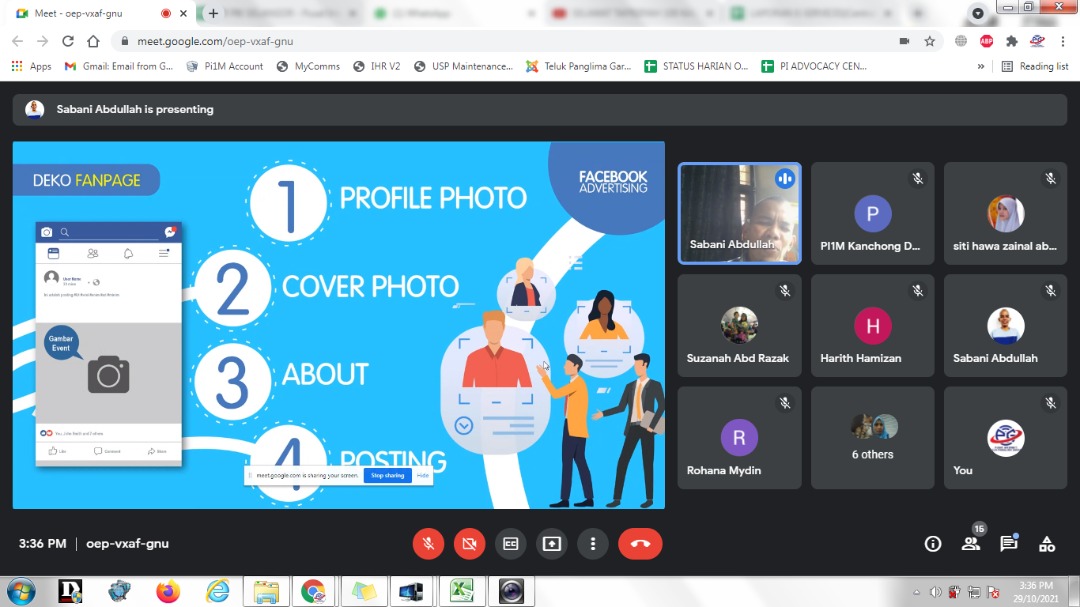This screenshot has height=607, width=1080.
Task: Click Stop sharing button in sharing bar
Action: (387, 475)
